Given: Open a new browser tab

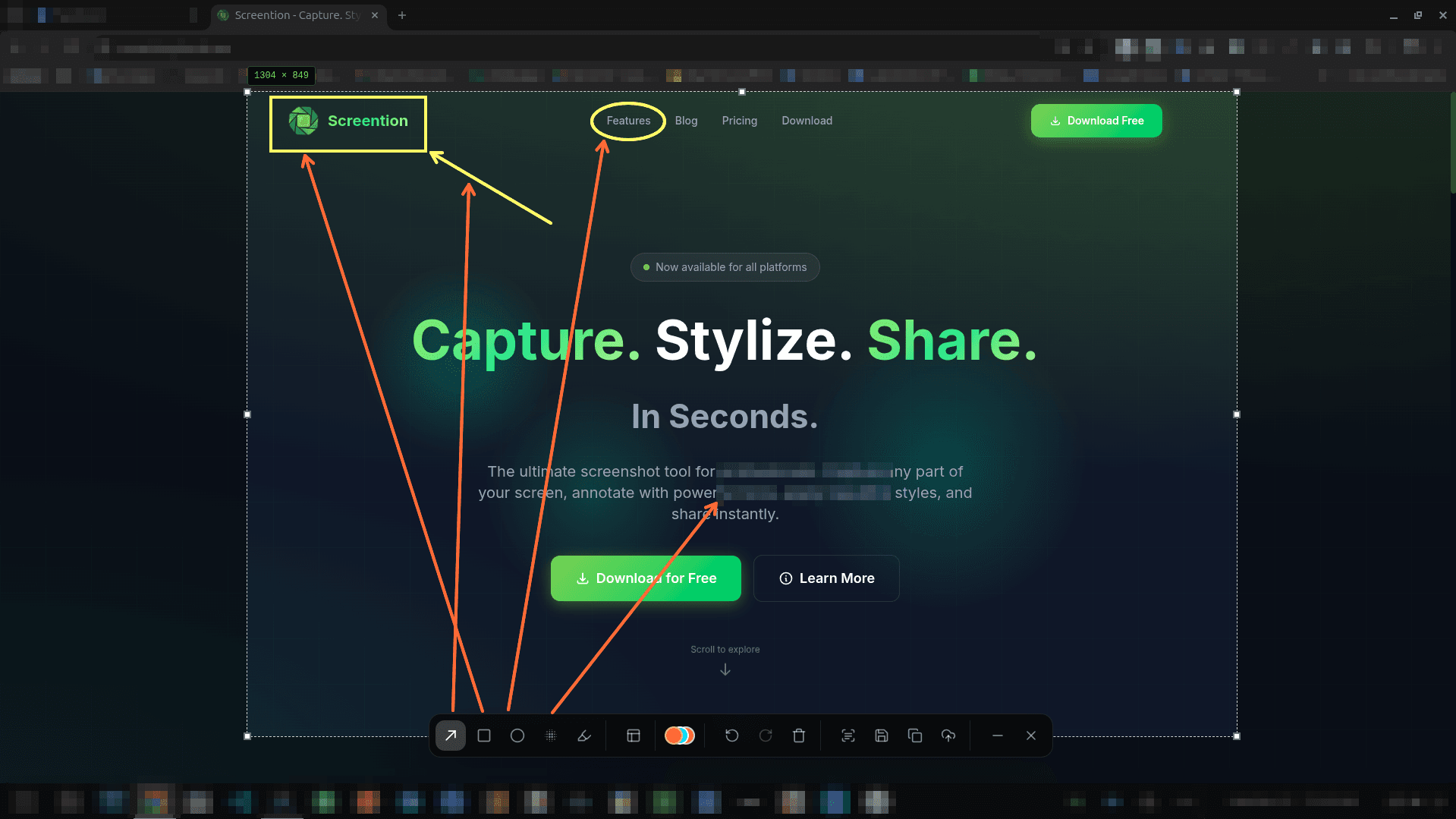Looking at the screenshot, I should tap(402, 15).
